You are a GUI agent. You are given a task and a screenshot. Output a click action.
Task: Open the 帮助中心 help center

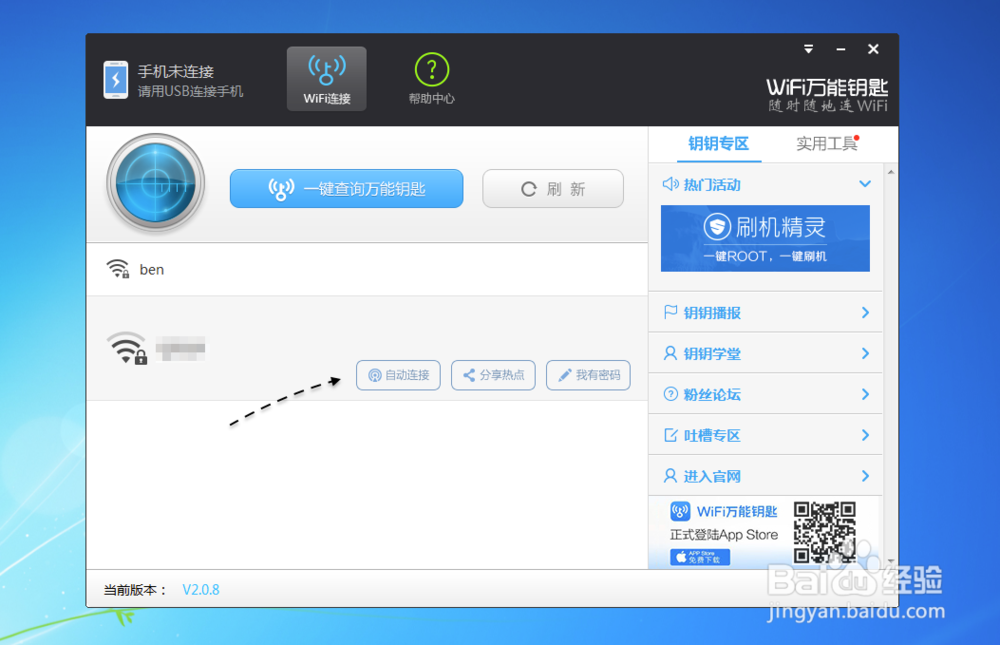(x=432, y=79)
